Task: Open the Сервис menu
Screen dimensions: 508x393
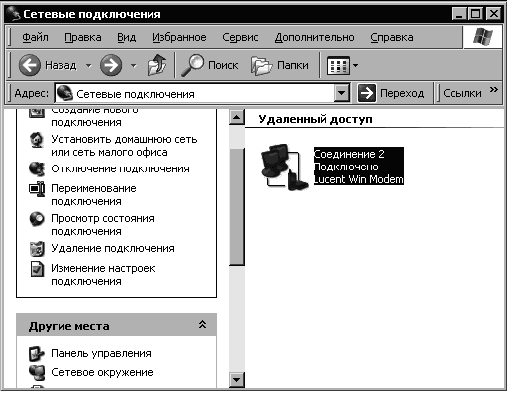Action: [240, 37]
